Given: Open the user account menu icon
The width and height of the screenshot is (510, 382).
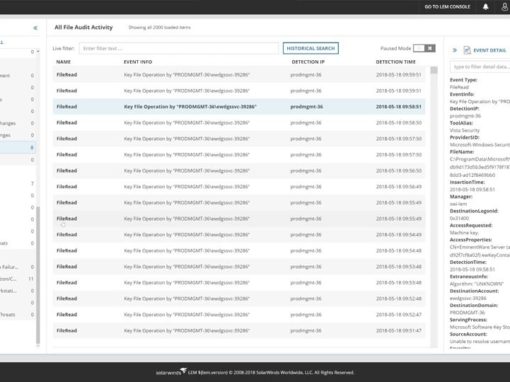Looking at the screenshot, I should pos(505,7).
